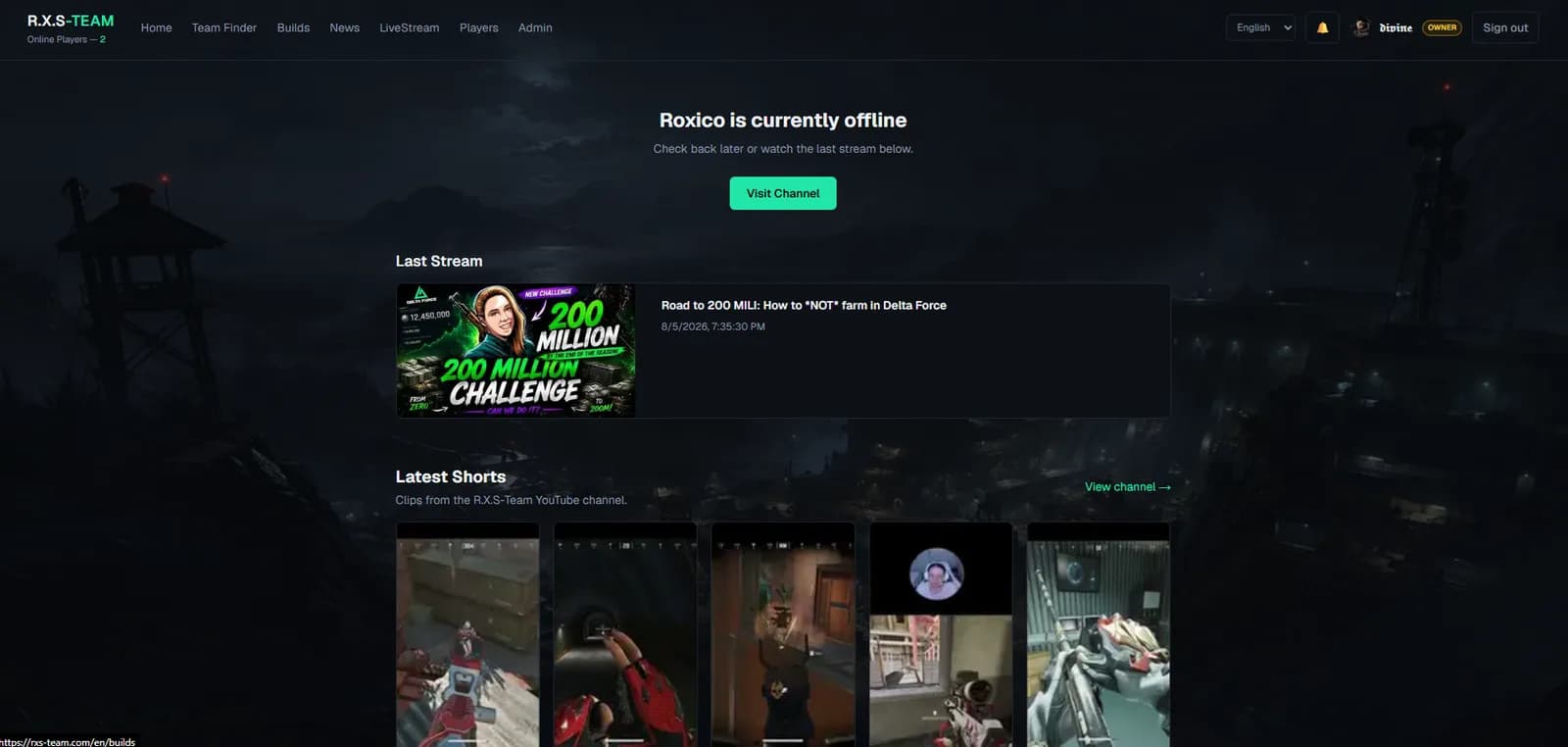1568x747 pixels.
Task: Click the Online Players count text
Action: (67, 39)
